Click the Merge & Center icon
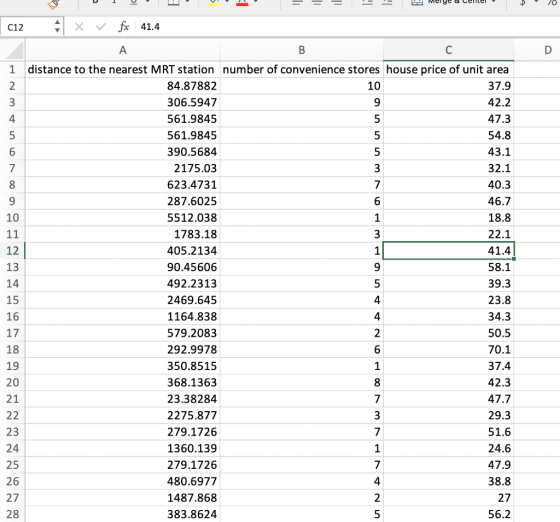Screen dimensions: 560x522 tap(417, 2)
